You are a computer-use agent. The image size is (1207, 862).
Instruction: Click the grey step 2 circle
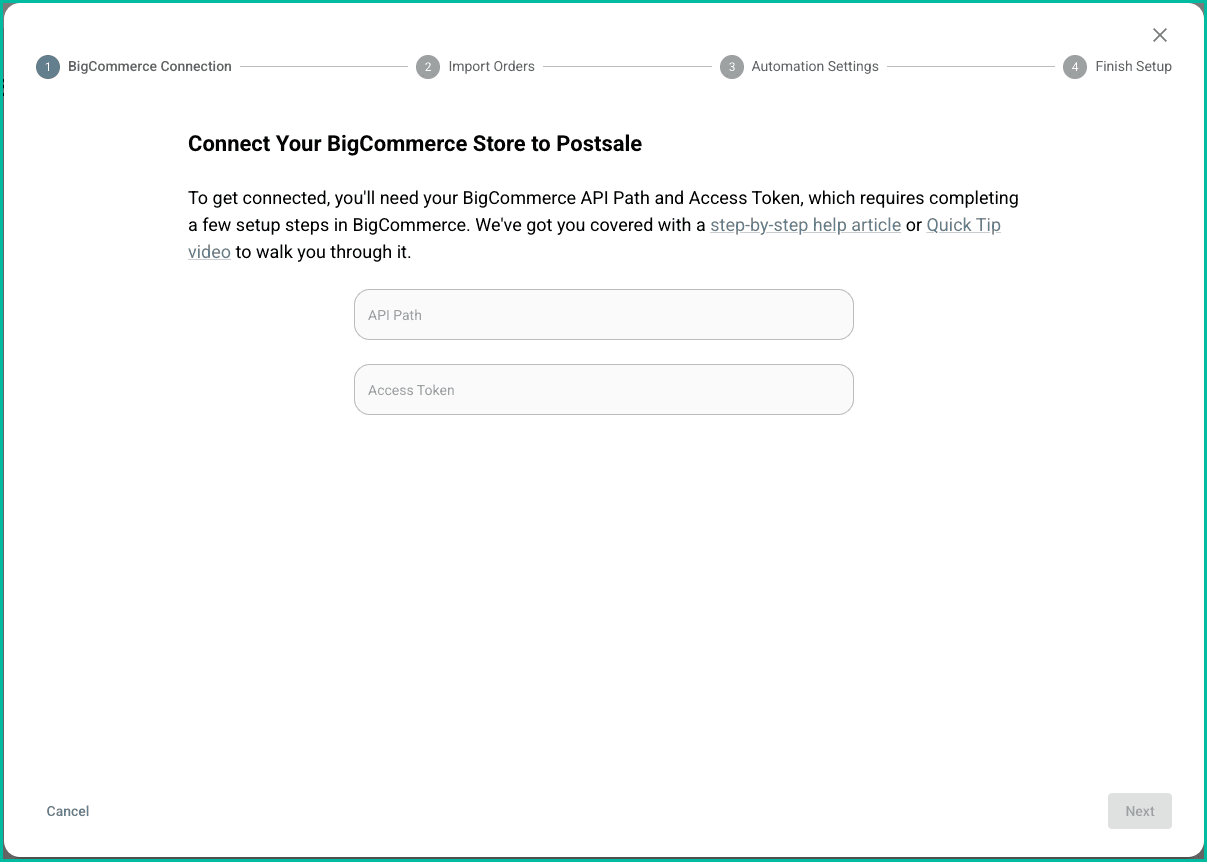pos(428,66)
